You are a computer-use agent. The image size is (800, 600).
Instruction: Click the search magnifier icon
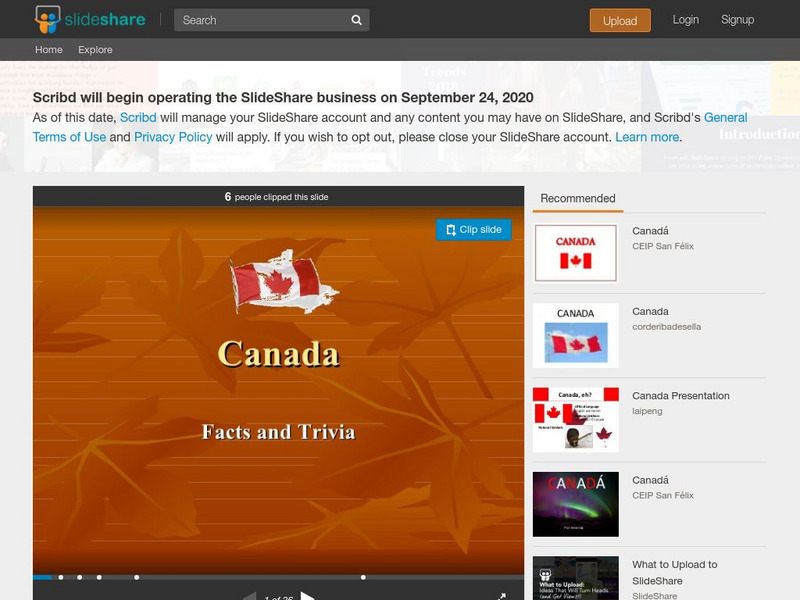pyautogui.click(x=356, y=20)
